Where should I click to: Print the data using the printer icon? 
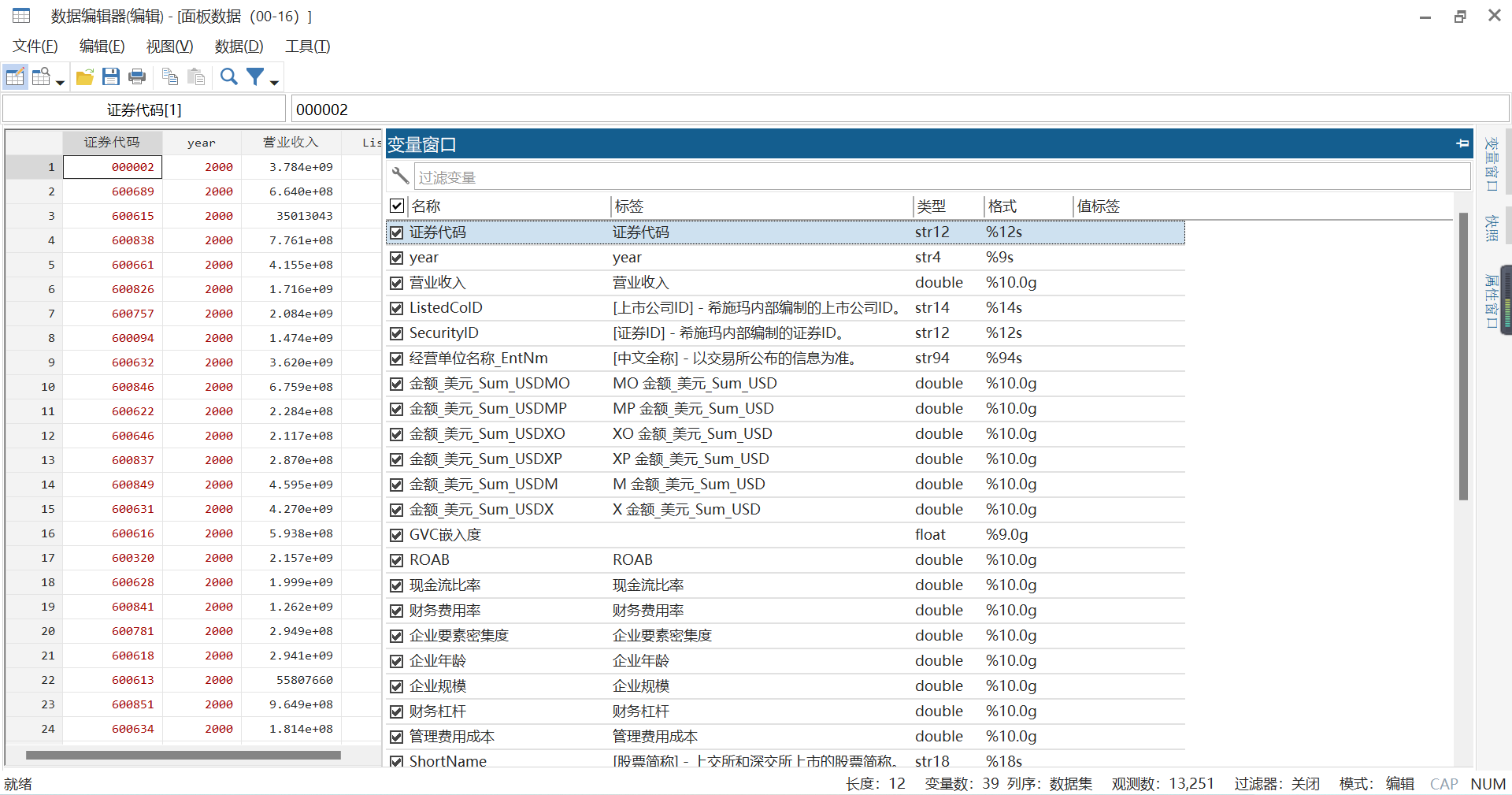(x=136, y=76)
